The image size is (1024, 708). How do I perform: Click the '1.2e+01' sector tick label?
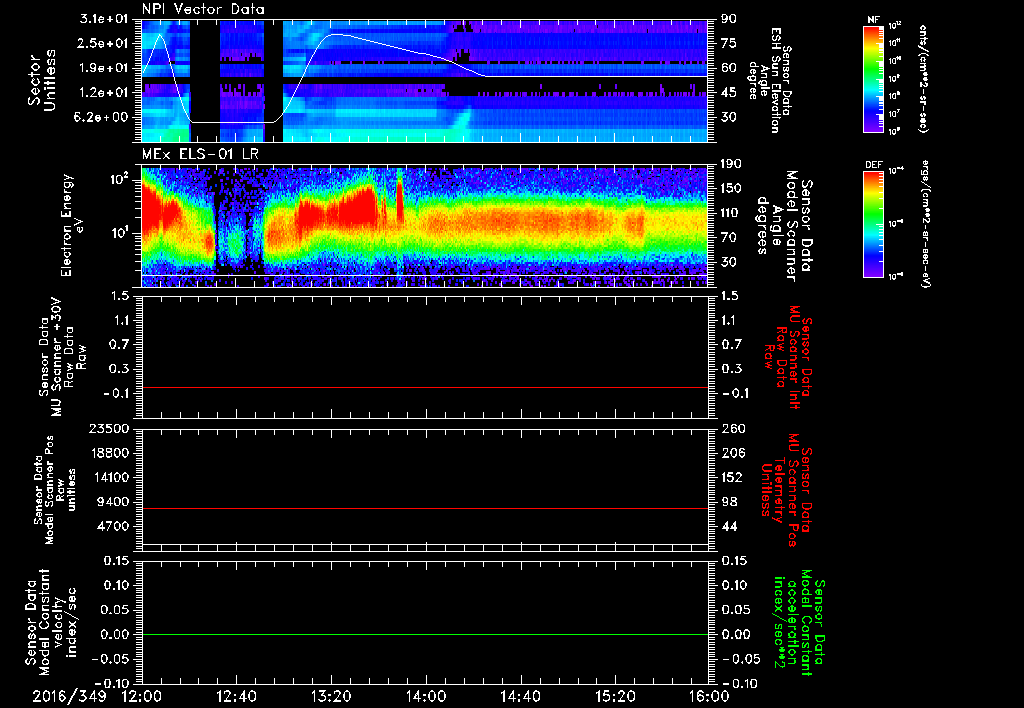click(x=104, y=93)
